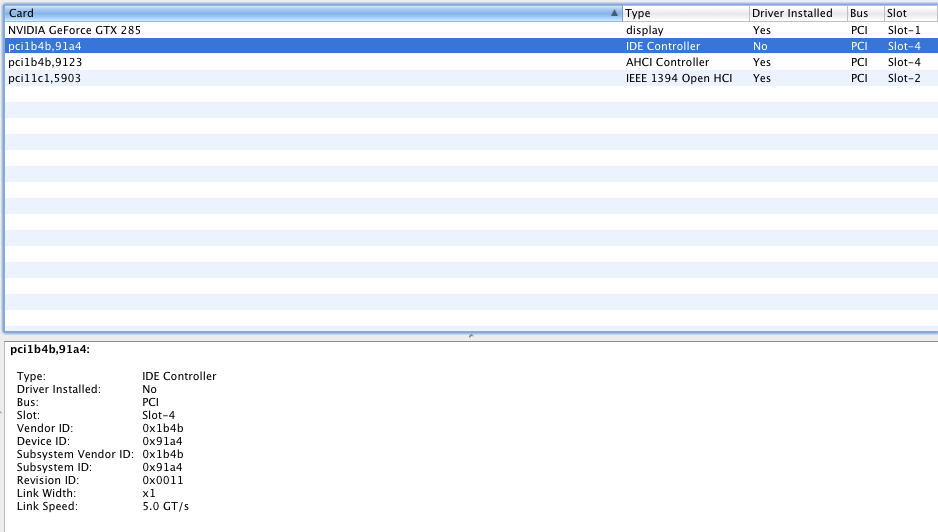Click the 'IDE Controller' type cell in table
Image resolution: width=938 pixels, height=532 pixels.
tap(663, 46)
